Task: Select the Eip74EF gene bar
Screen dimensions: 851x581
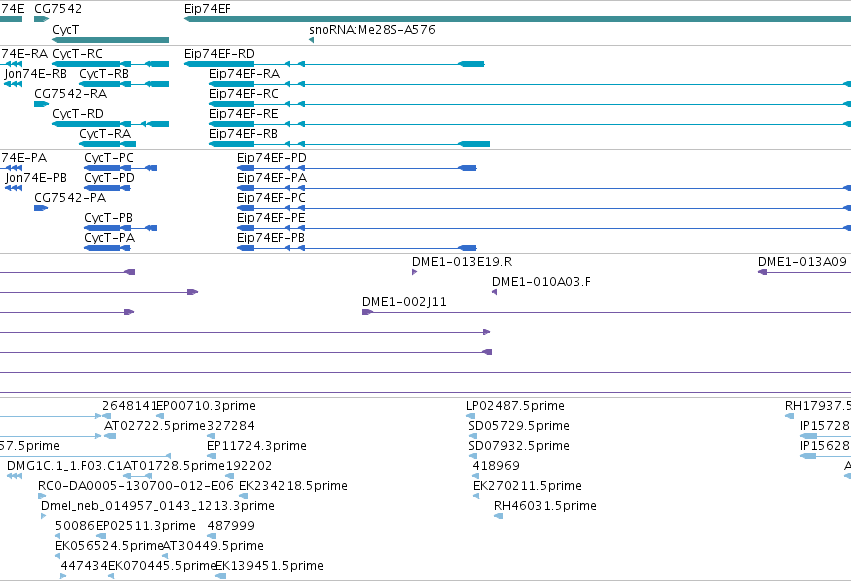Action: 517,19
